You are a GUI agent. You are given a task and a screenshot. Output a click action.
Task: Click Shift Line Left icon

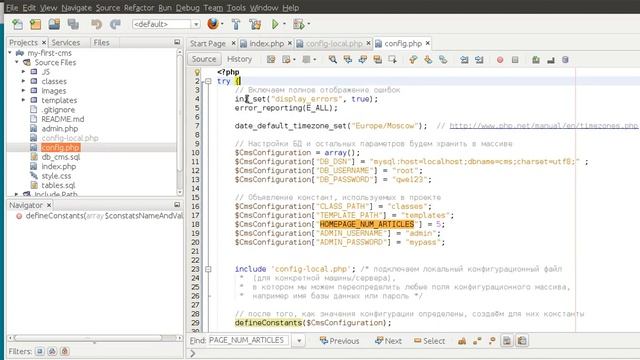[464, 60]
